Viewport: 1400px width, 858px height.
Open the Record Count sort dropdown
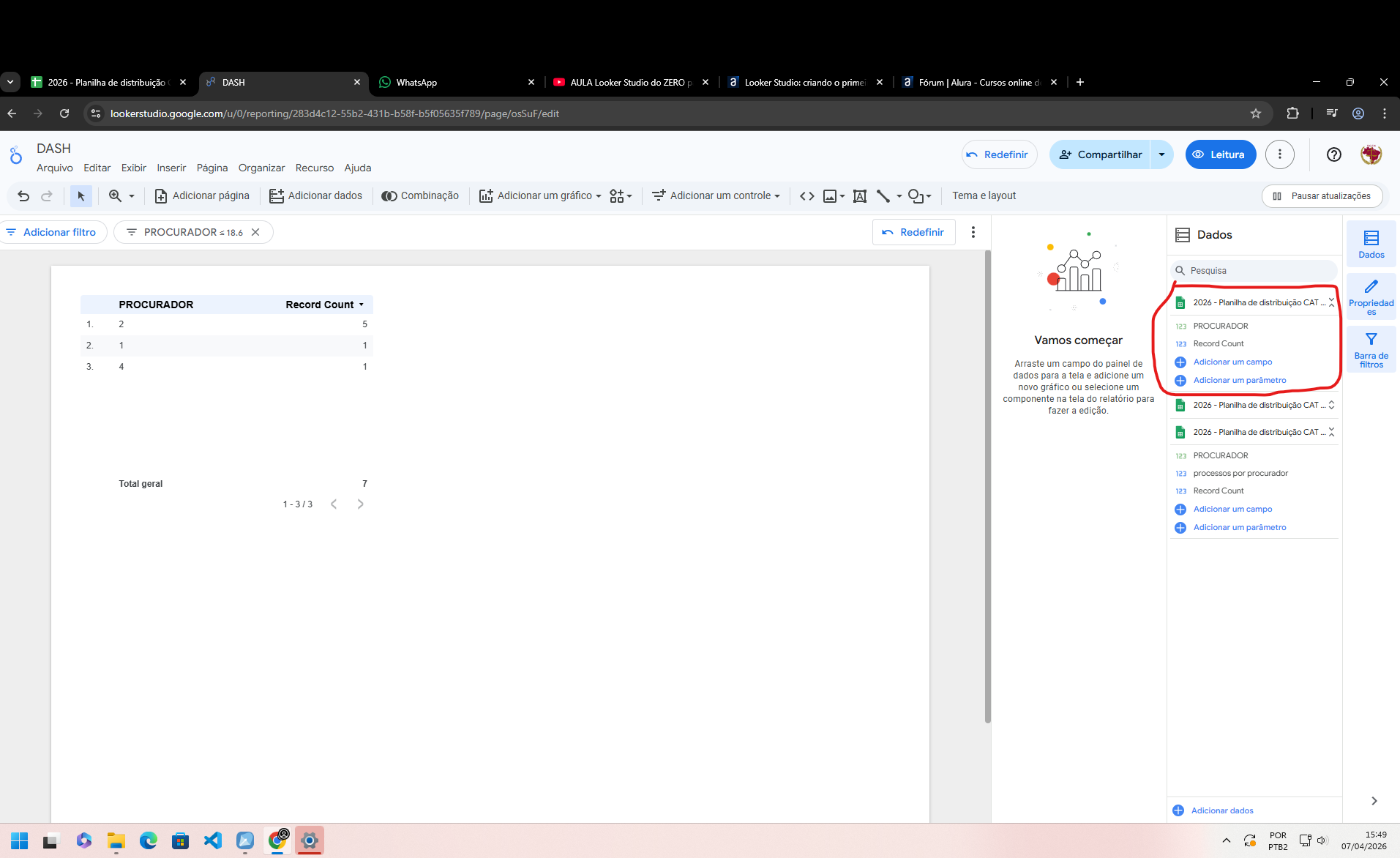point(362,304)
